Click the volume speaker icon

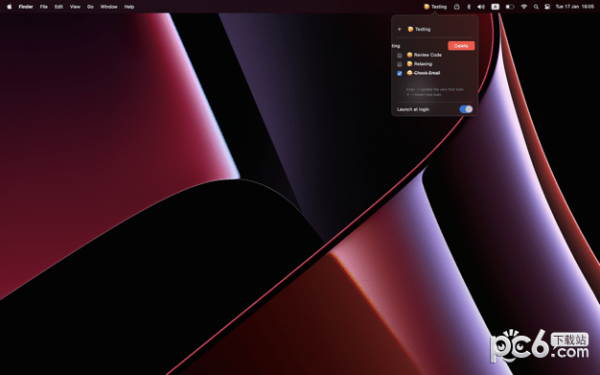point(481,7)
